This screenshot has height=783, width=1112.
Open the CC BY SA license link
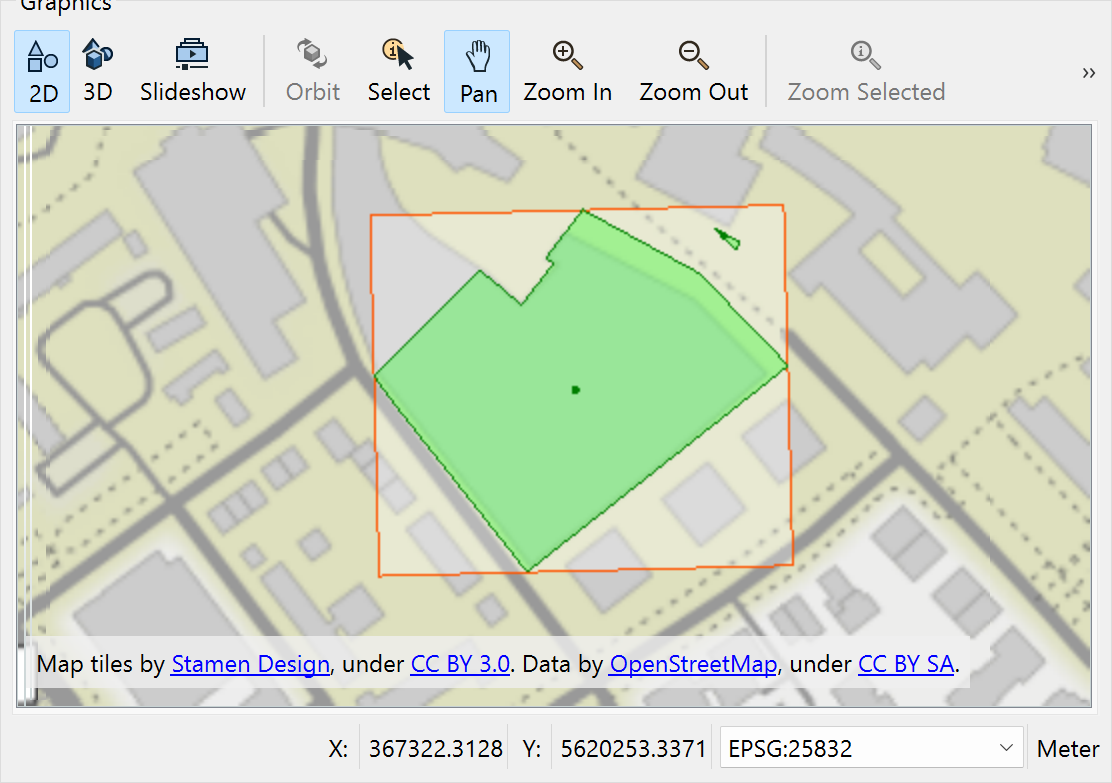pos(905,664)
